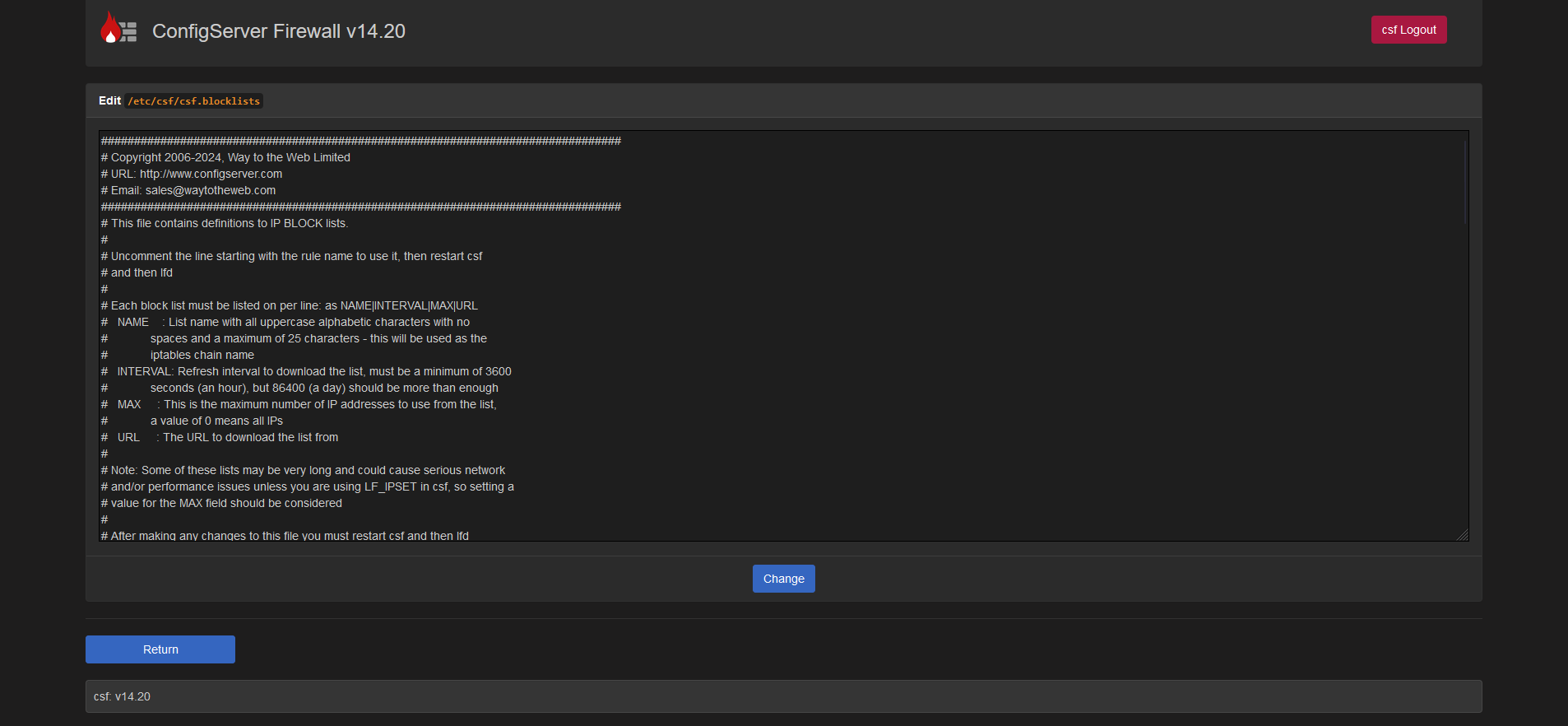1568x726 pixels.
Task: Click the 'csf: v14.20' footer text
Action: tap(122, 696)
